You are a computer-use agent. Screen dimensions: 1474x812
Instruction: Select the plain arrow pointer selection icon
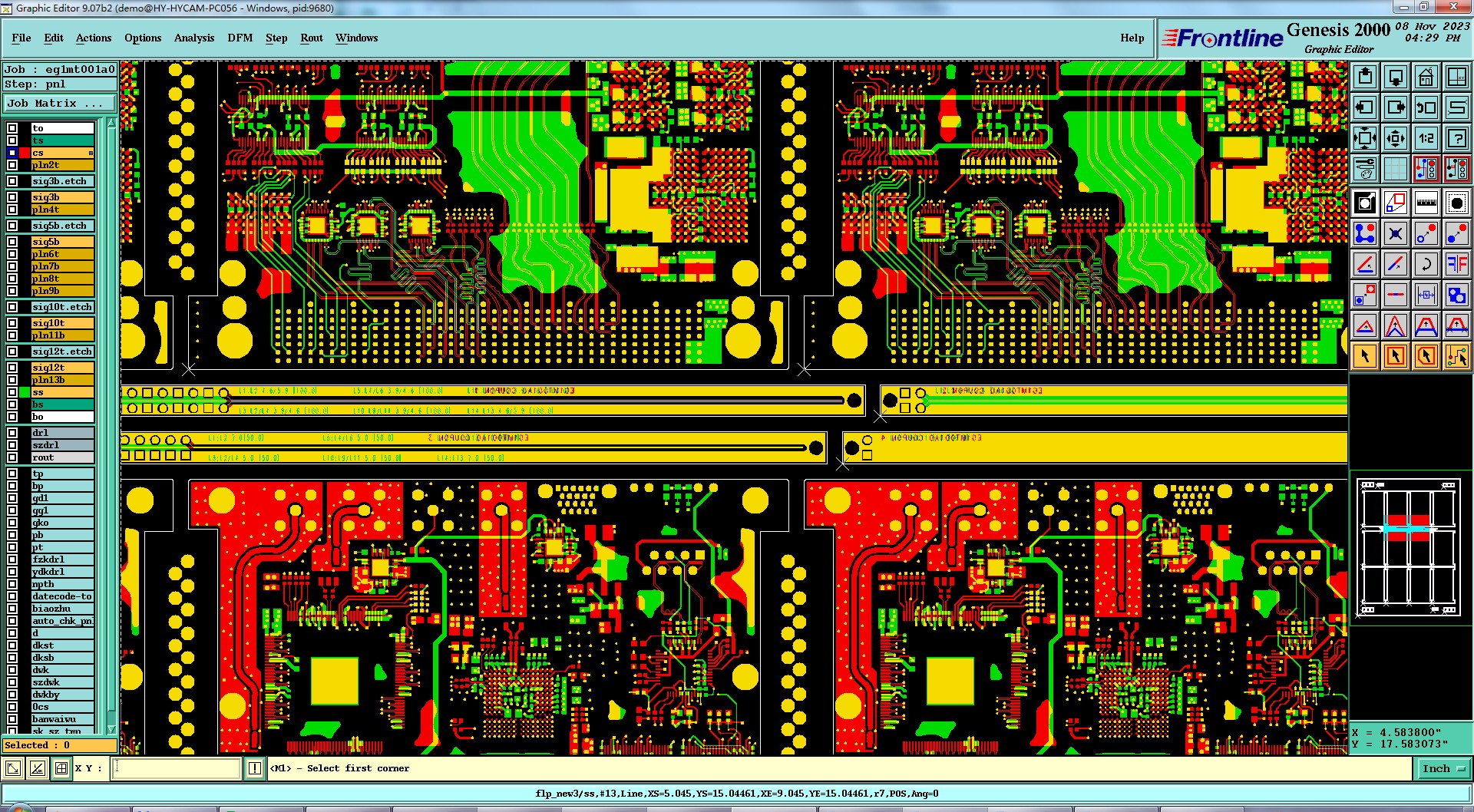1365,356
